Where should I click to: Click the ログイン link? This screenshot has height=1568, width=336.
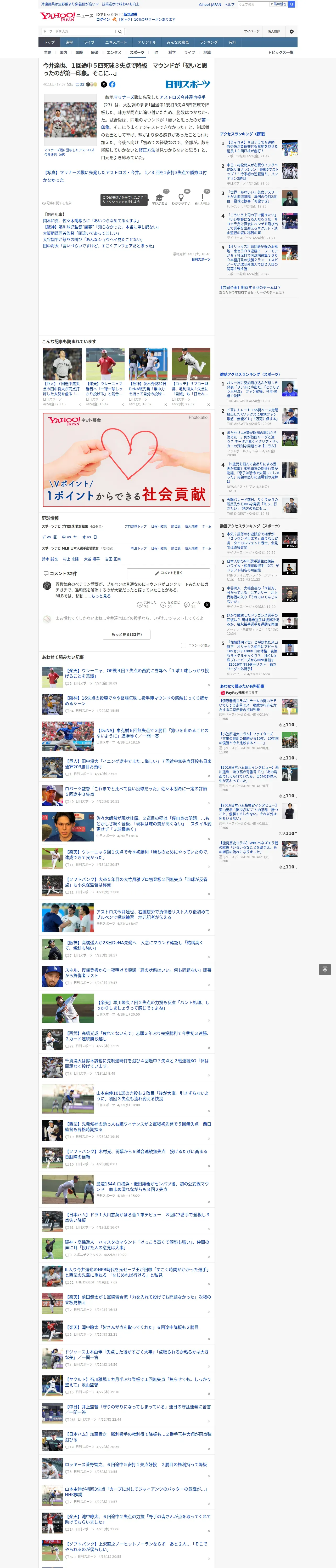(103, 20)
